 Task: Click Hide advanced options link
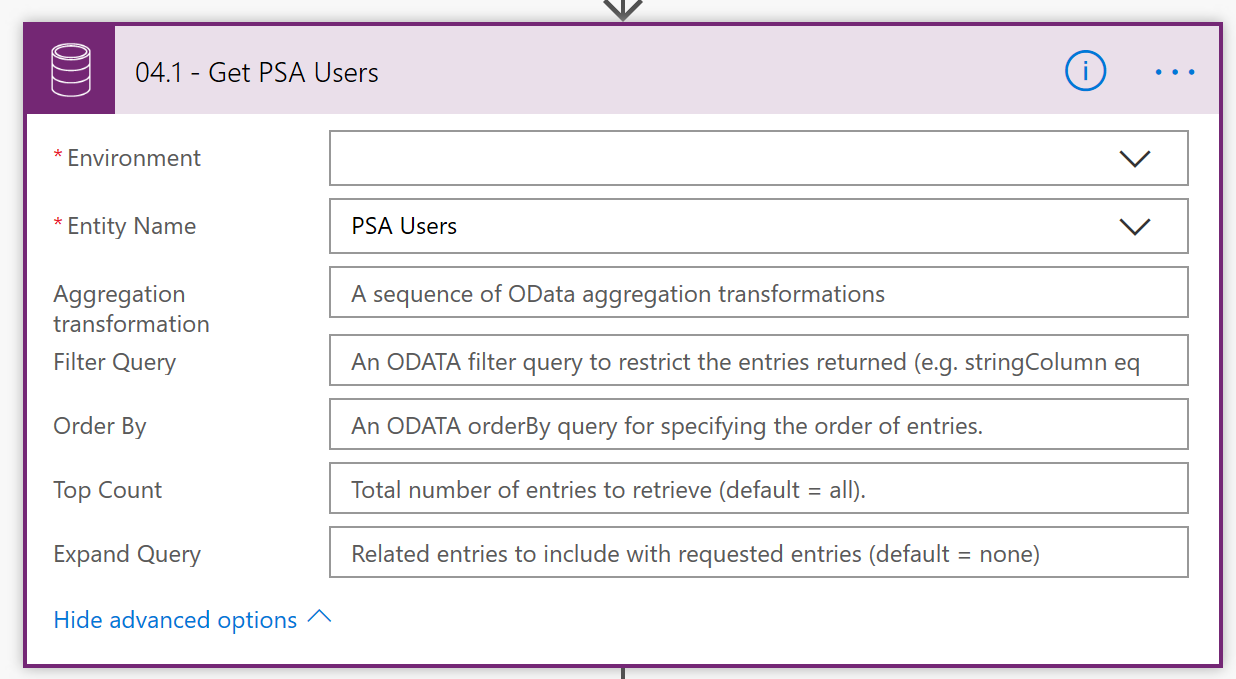[175, 620]
